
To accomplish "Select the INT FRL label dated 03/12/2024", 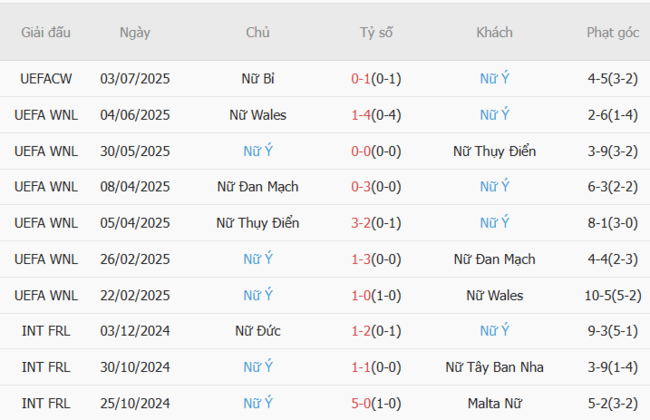I will (46, 331).
